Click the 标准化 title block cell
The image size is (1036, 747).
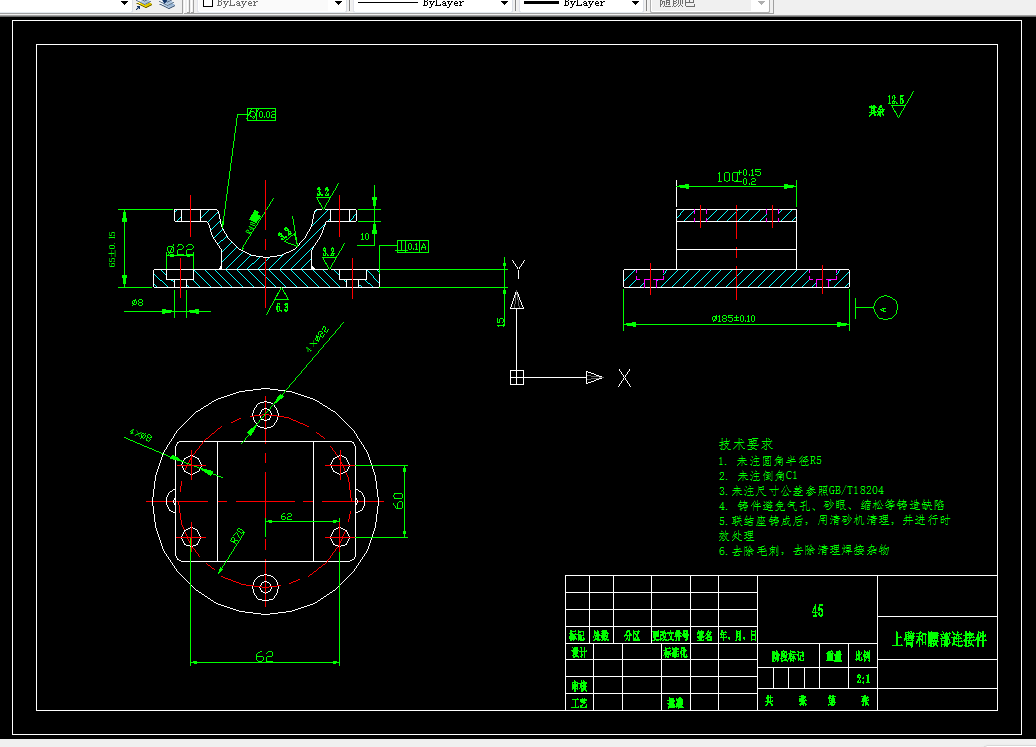pyautogui.click(x=675, y=652)
